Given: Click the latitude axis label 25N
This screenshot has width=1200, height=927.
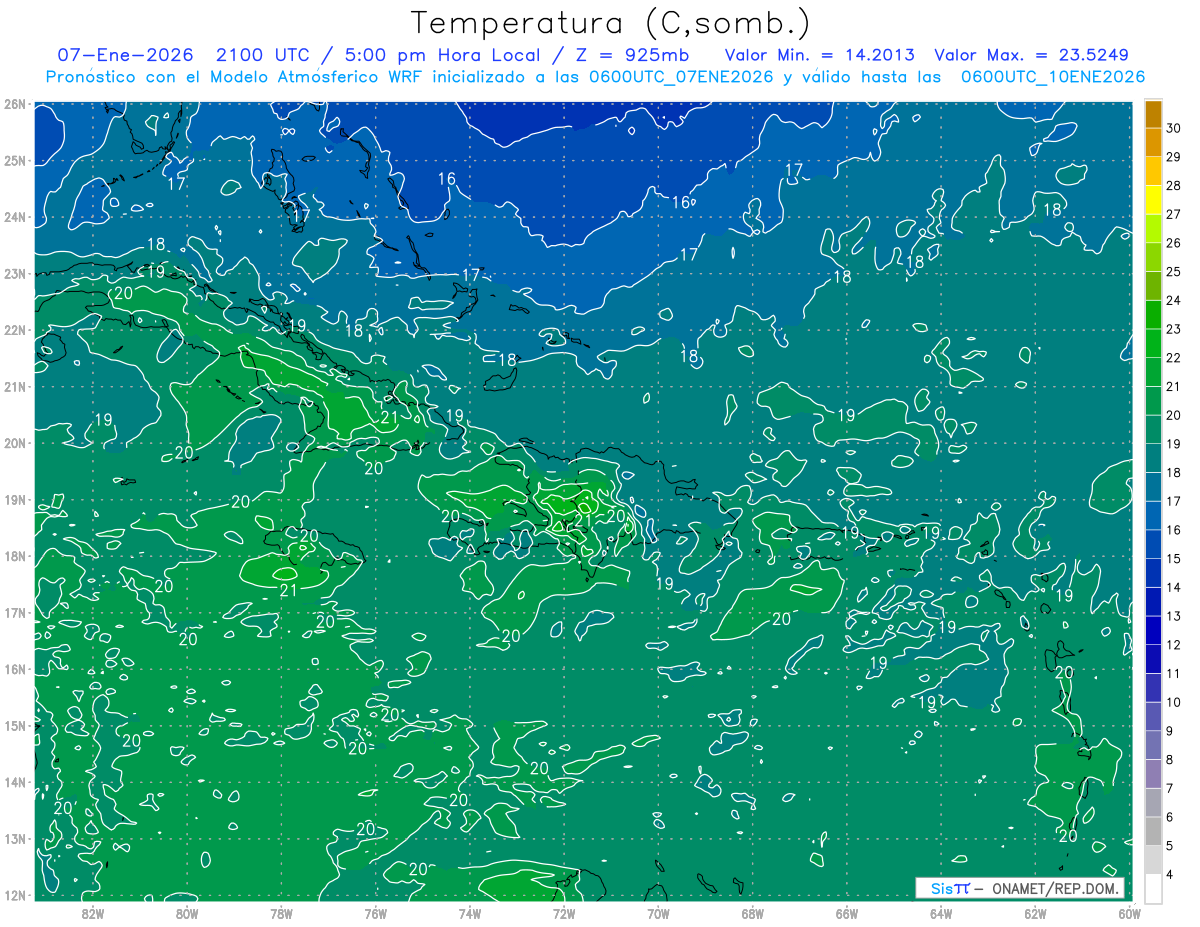Looking at the screenshot, I should 14,160.
